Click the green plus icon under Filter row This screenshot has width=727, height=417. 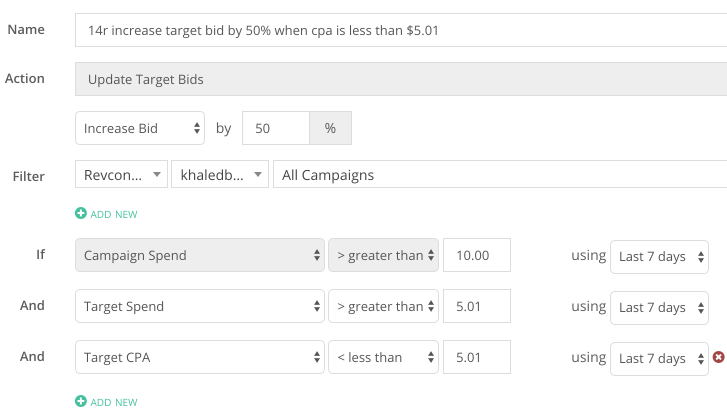(x=81, y=213)
